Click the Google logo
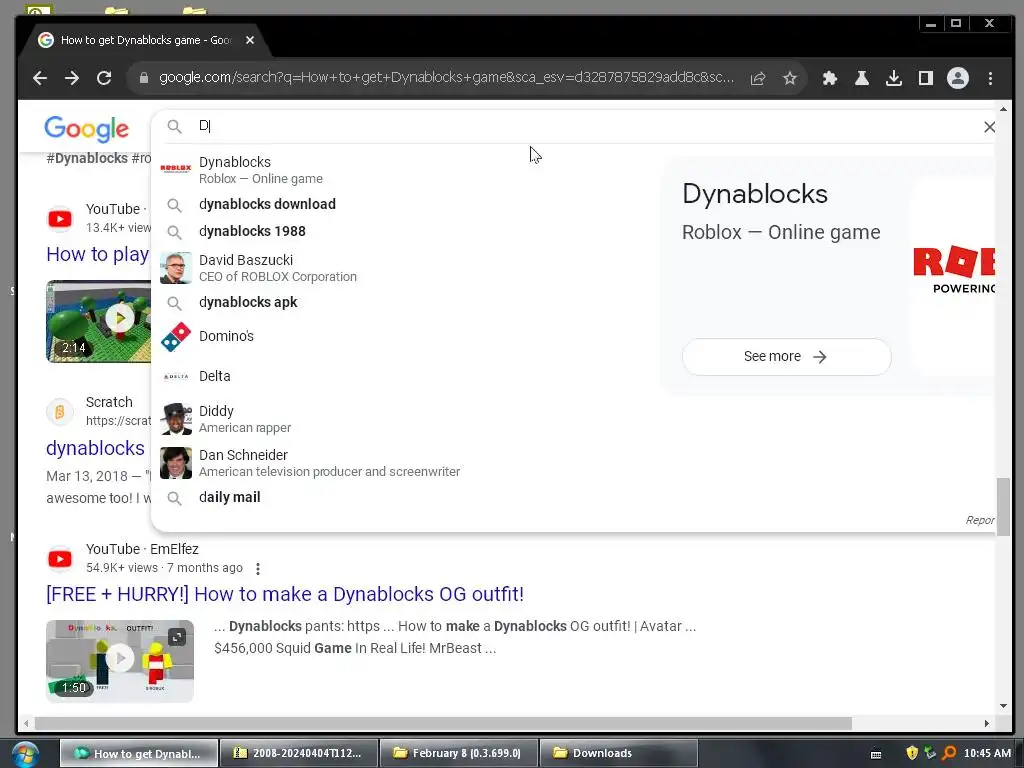The width and height of the screenshot is (1024, 768). 87,129
